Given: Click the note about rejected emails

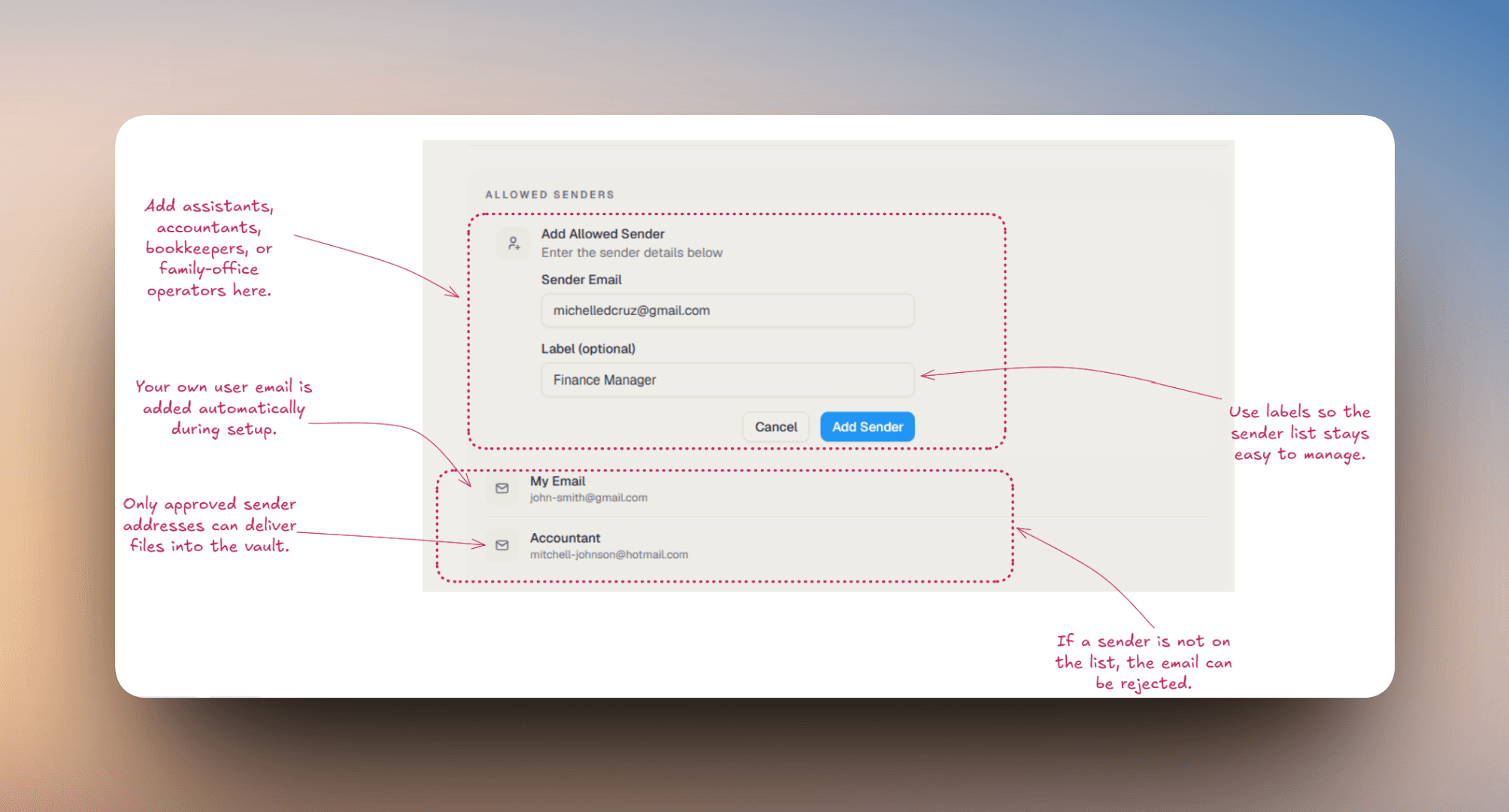Looking at the screenshot, I should pos(1143,662).
